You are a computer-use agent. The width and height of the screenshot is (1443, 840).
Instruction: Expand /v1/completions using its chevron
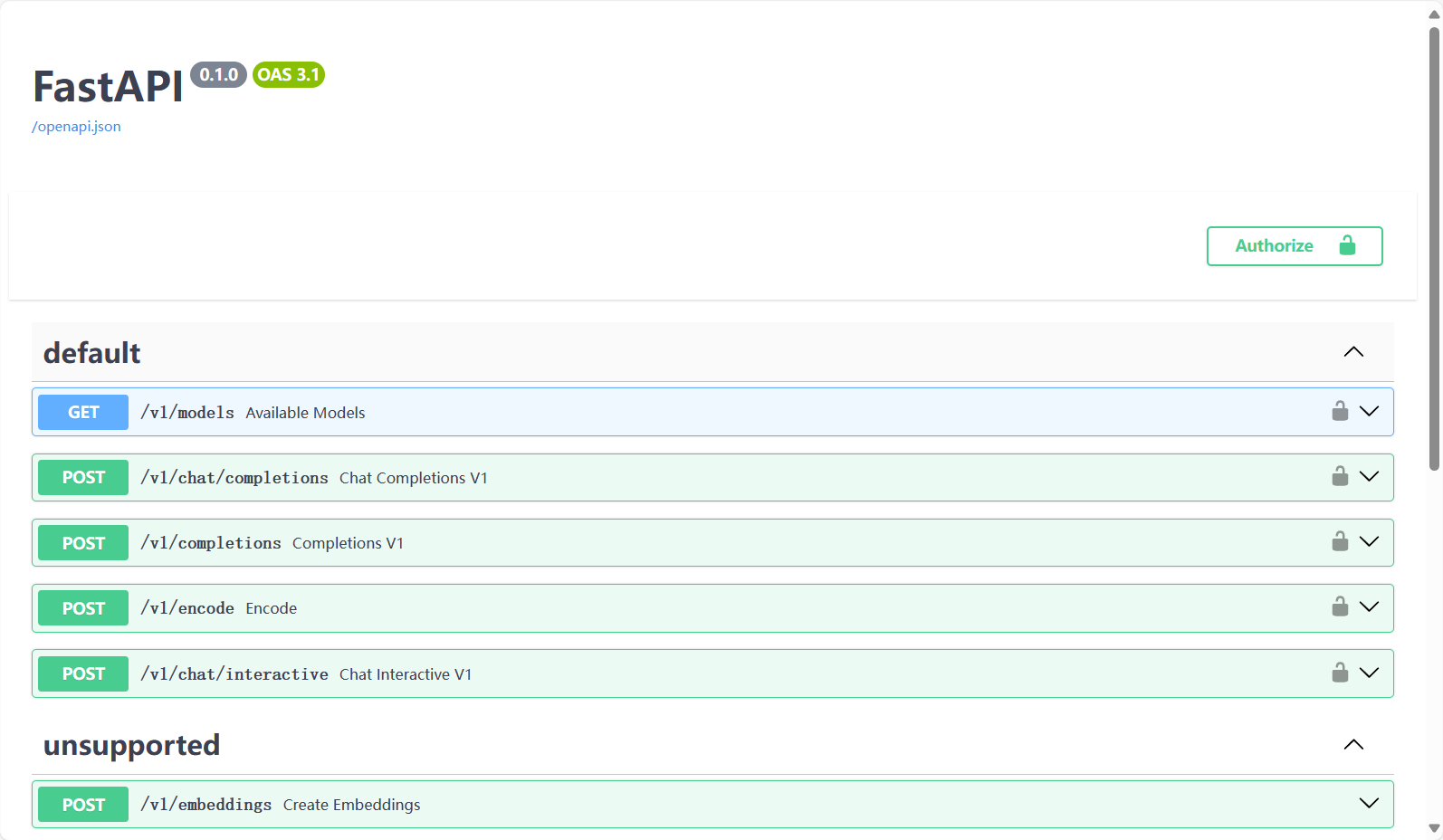pyautogui.click(x=1369, y=542)
